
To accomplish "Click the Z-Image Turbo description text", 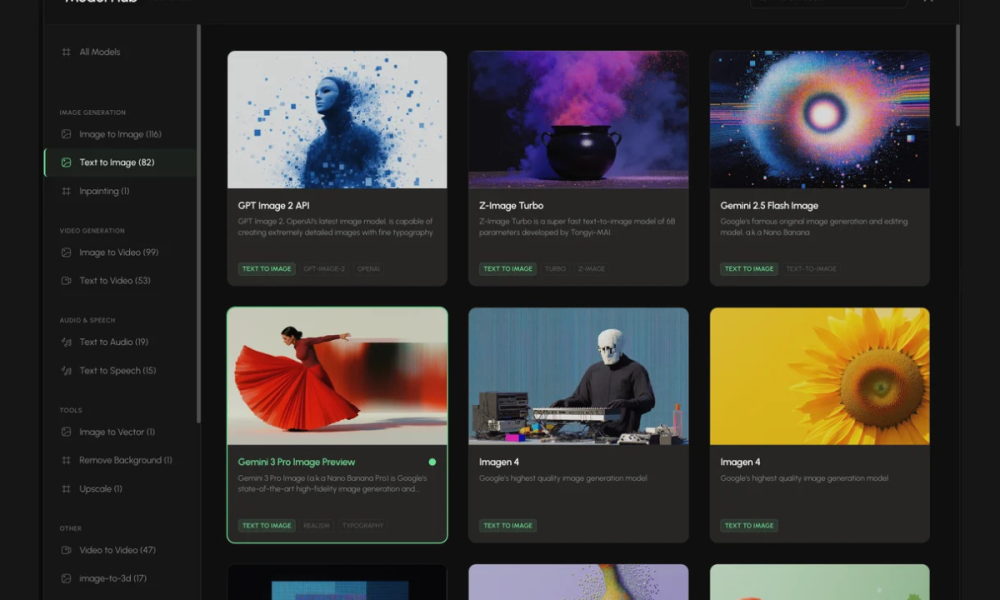I will 577,227.
